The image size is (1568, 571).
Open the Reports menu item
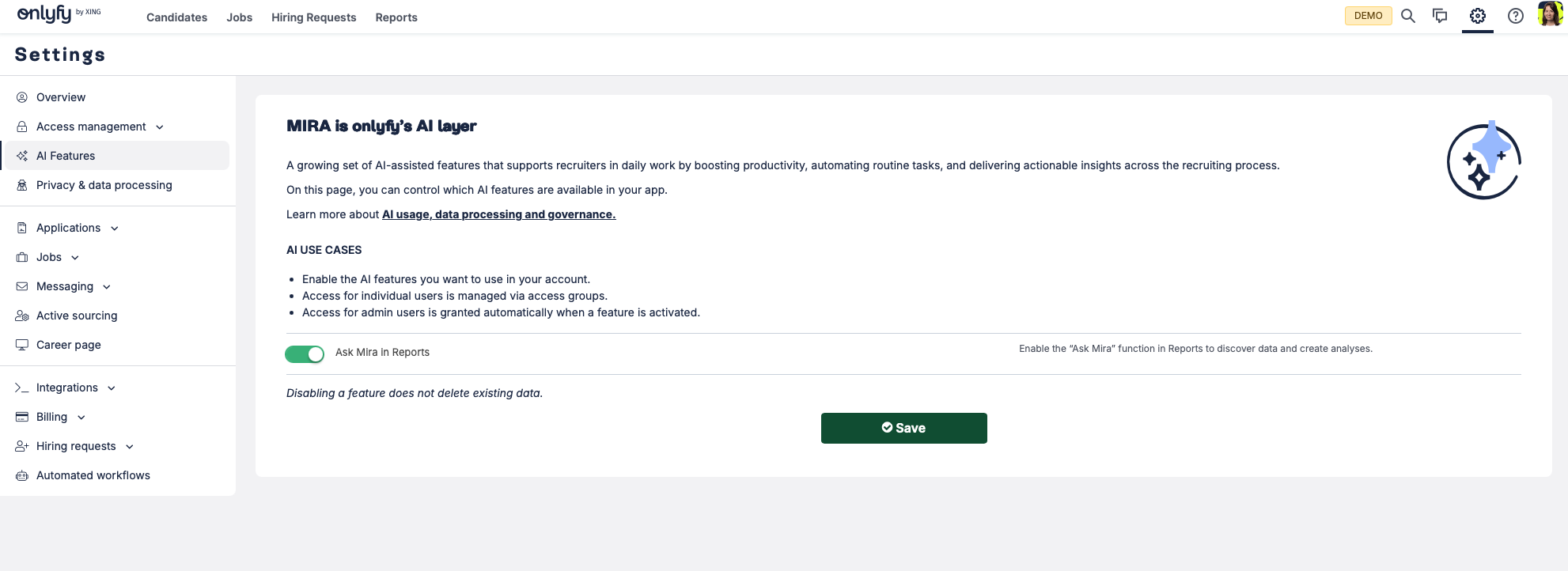tap(396, 17)
